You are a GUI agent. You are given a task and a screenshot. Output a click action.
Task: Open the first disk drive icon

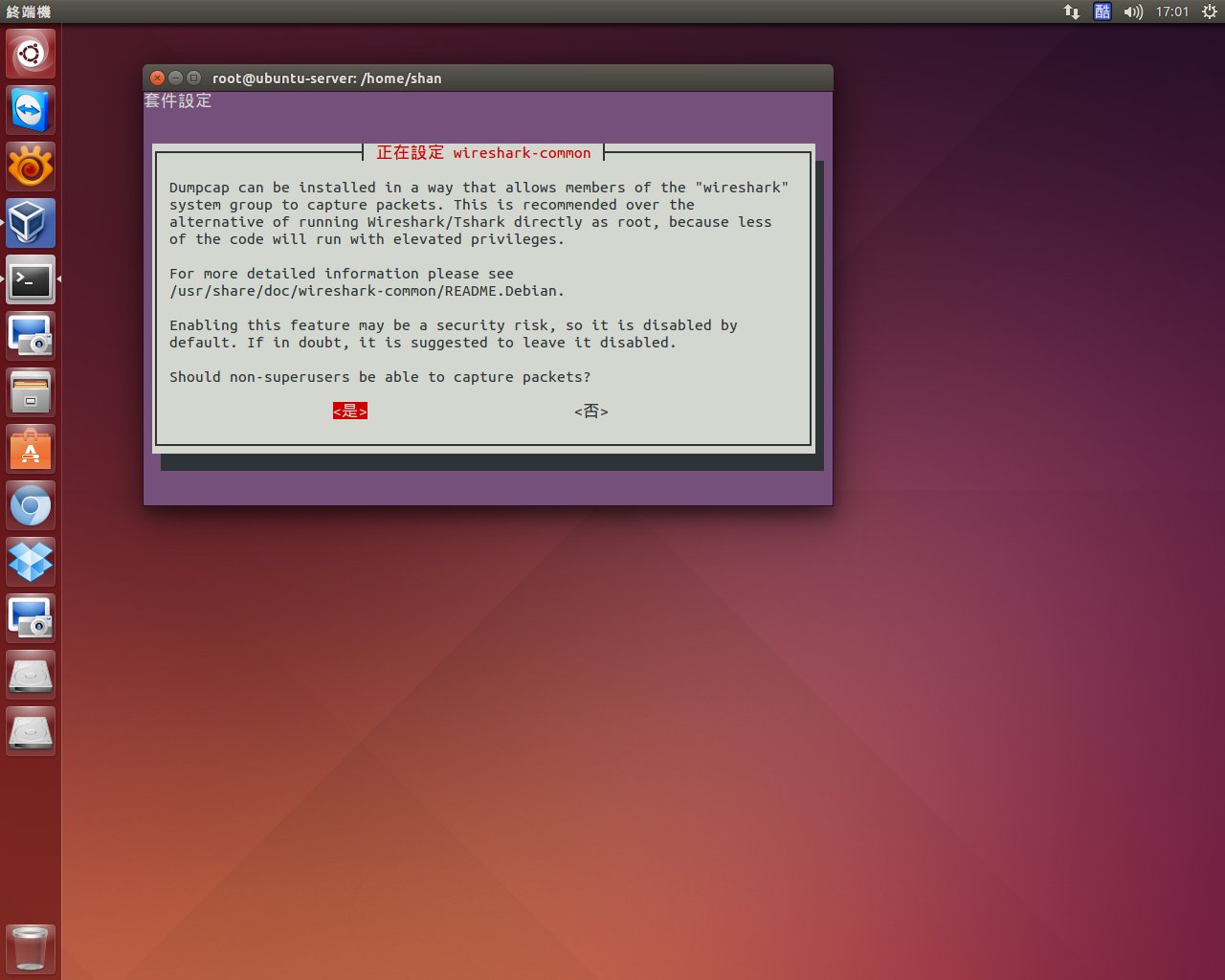tap(31, 675)
